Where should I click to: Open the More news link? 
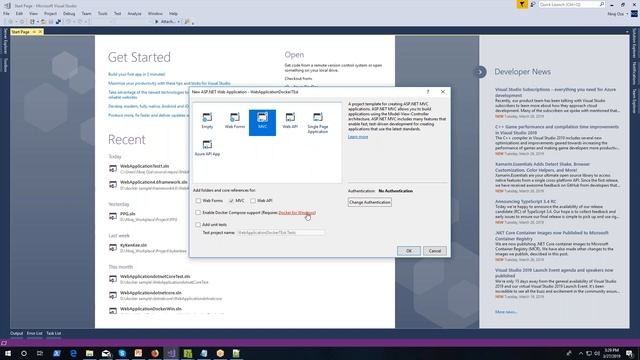(506, 312)
